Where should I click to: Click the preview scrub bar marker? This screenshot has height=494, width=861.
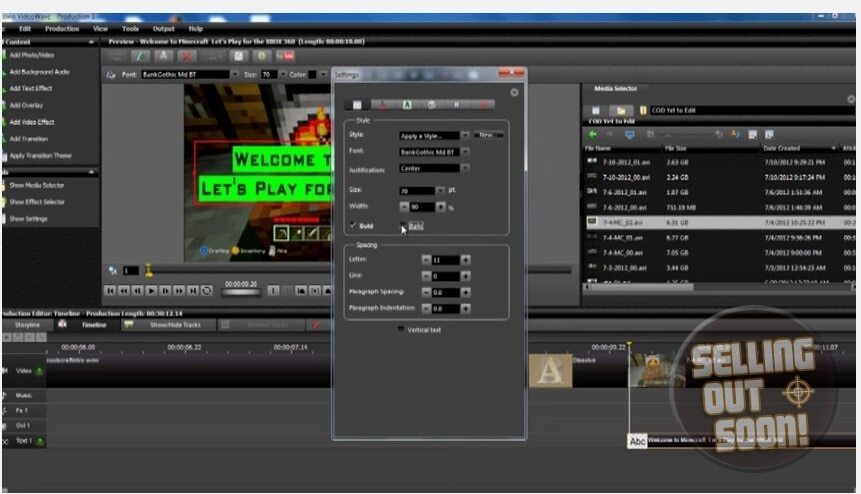tap(148, 270)
